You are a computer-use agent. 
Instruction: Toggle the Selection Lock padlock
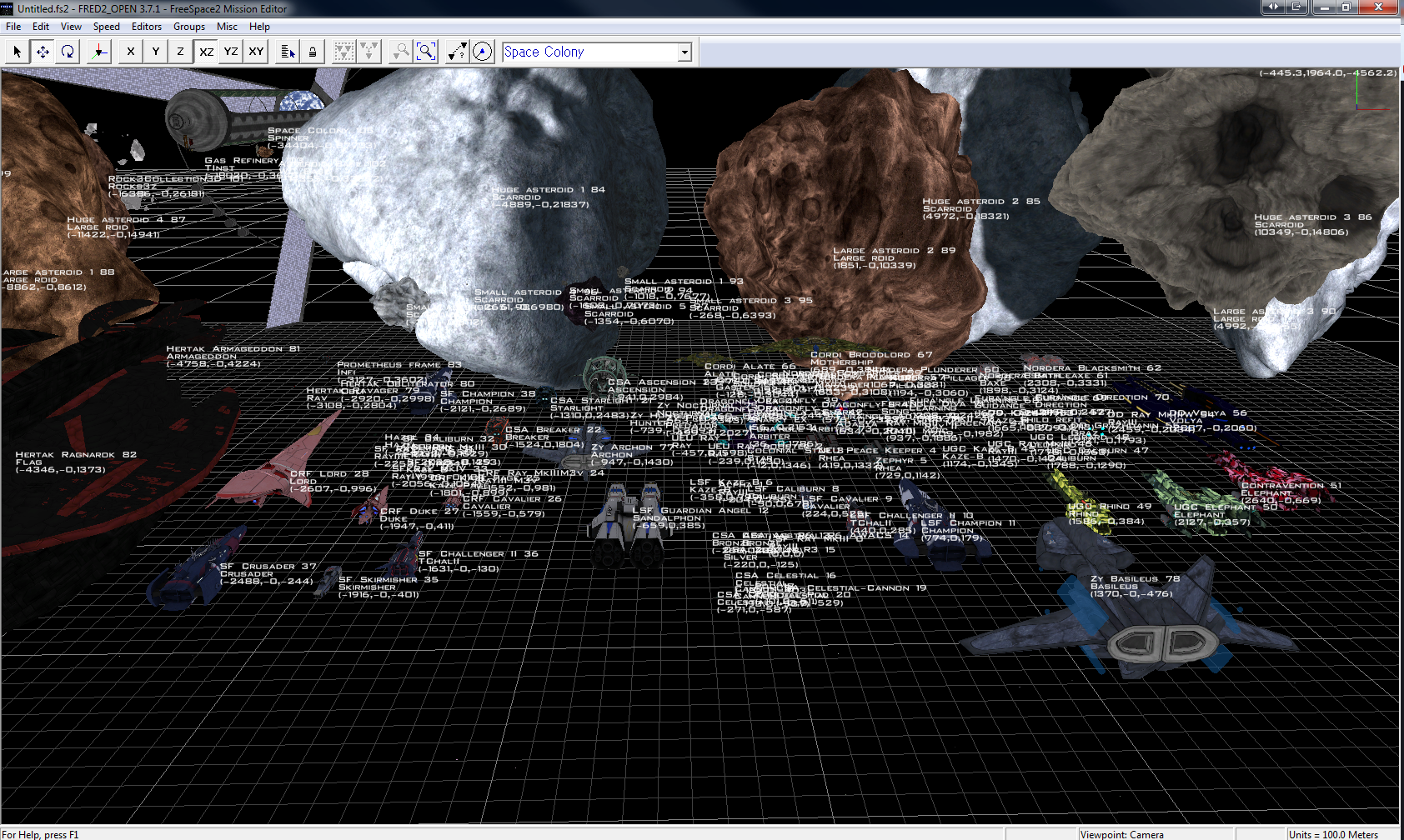(313, 52)
